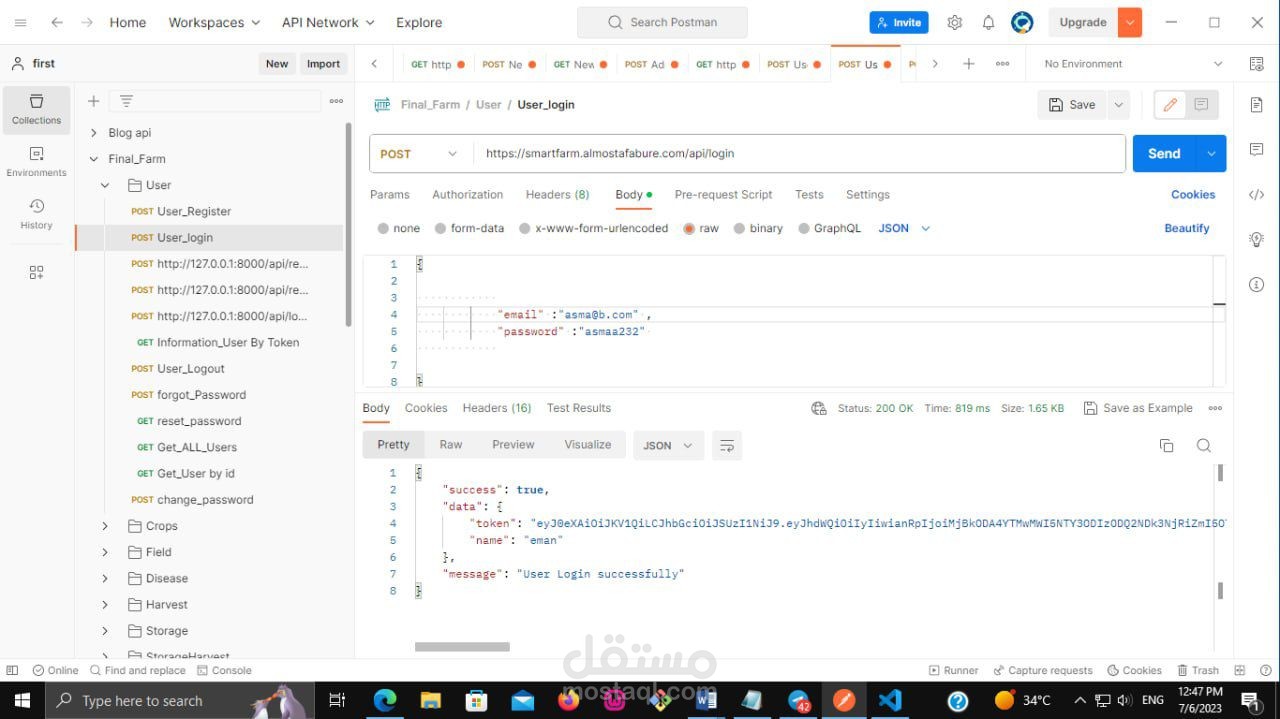Open Visual Studio Code from taskbar
This screenshot has width=1280, height=719.
pyautogui.click(x=889, y=700)
